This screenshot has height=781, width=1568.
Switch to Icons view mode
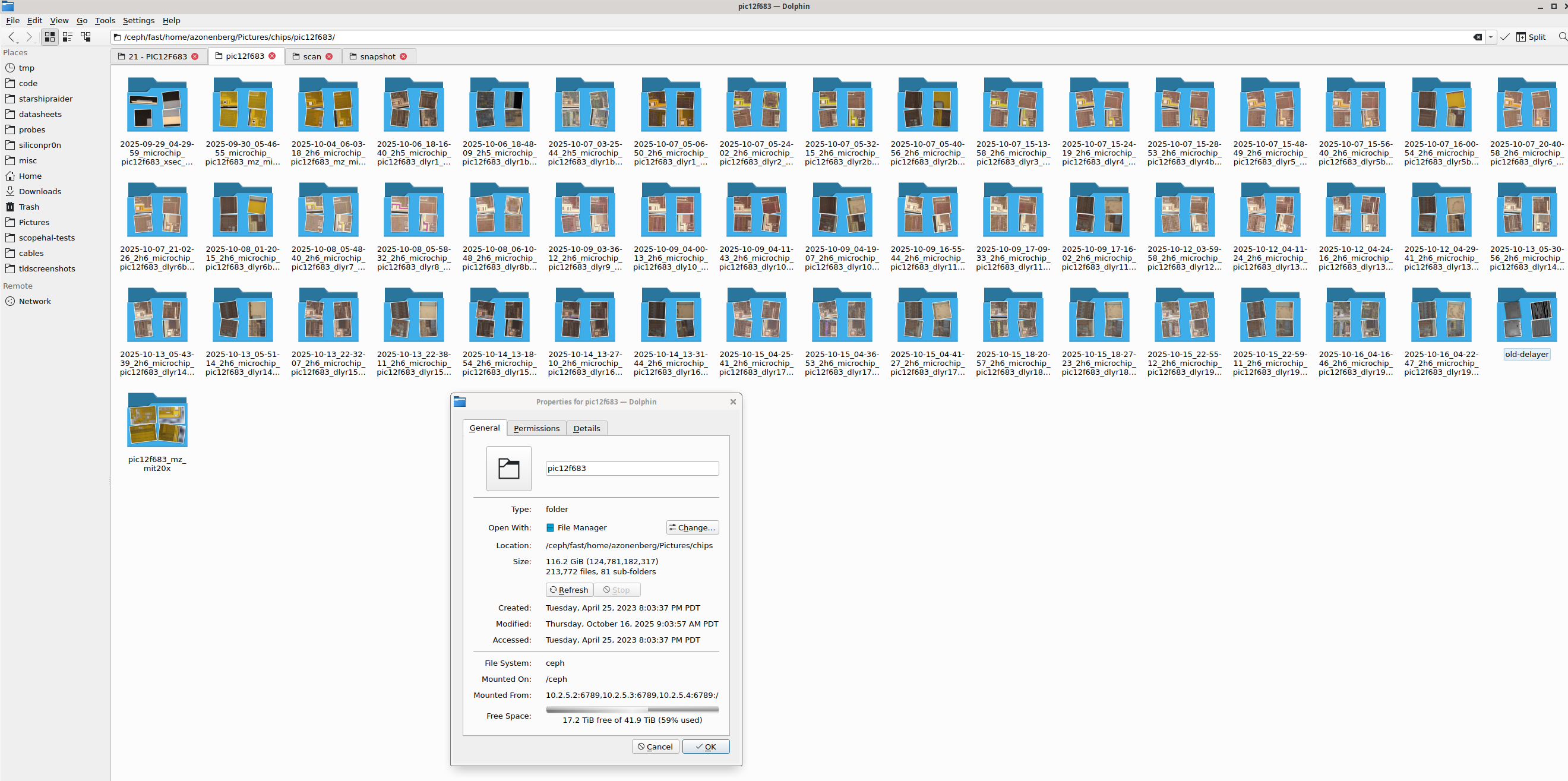[50, 37]
